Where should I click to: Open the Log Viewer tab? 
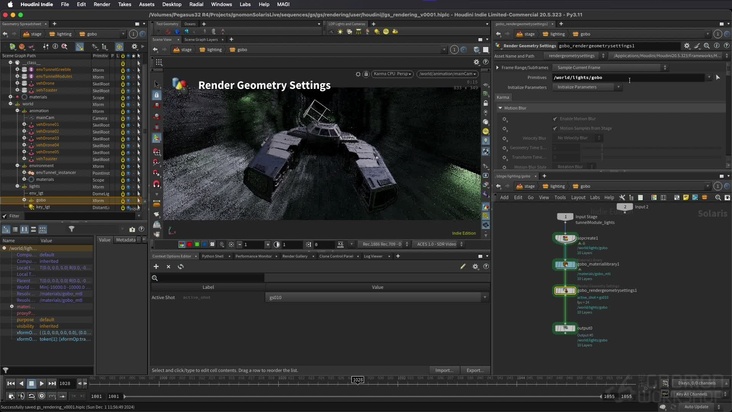click(x=373, y=256)
